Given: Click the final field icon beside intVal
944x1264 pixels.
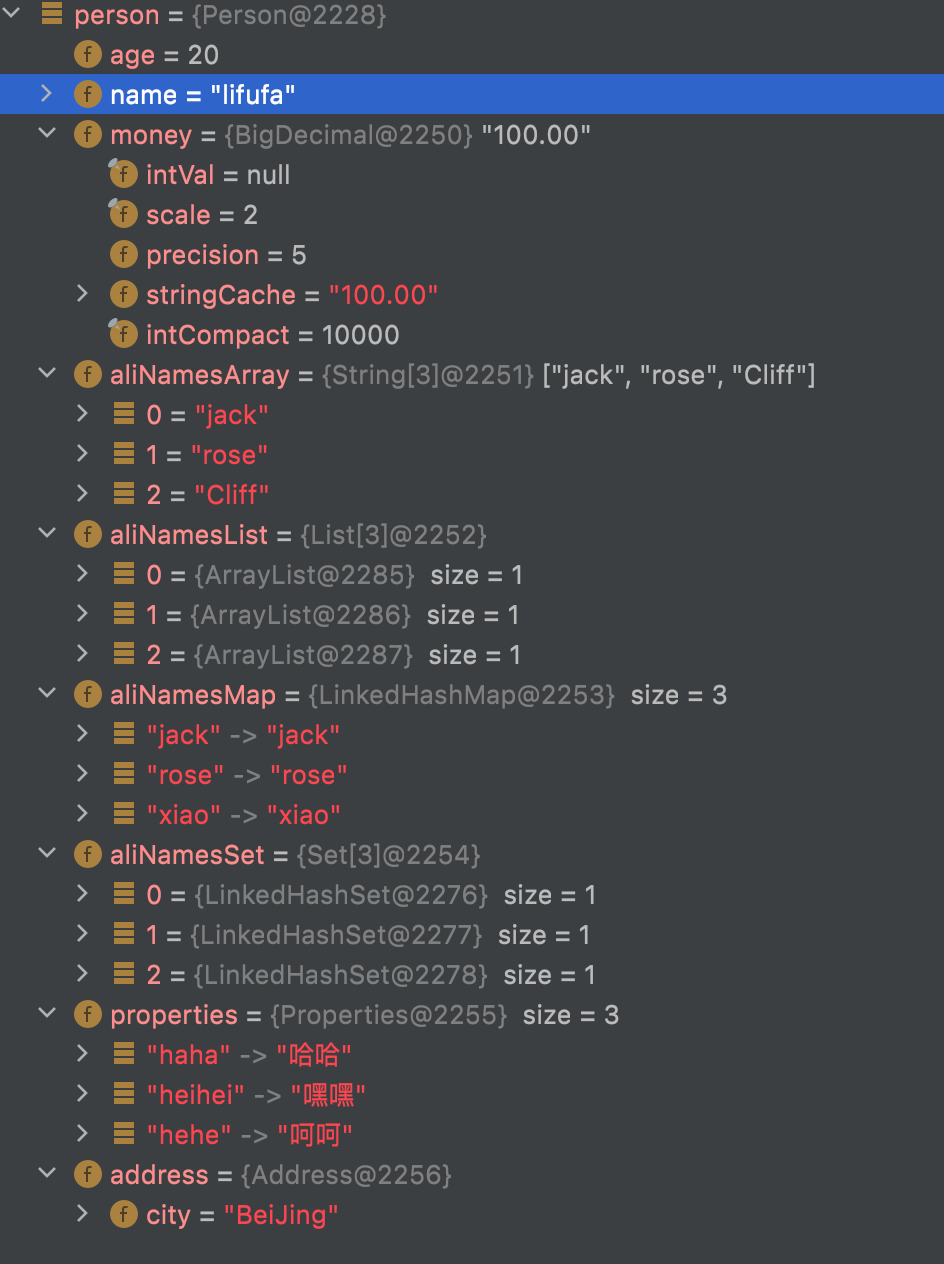Looking at the screenshot, I should coord(123,174).
